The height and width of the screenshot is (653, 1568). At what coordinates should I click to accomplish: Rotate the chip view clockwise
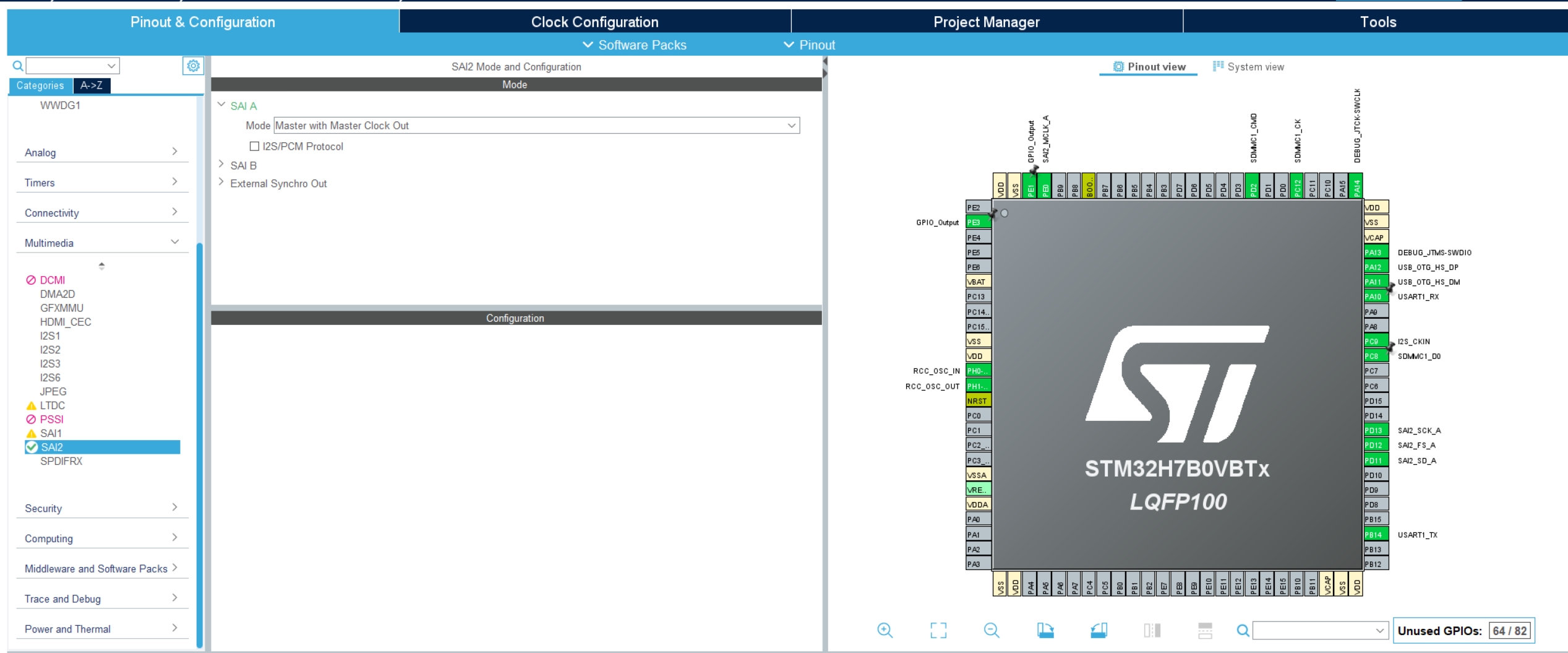point(1046,630)
